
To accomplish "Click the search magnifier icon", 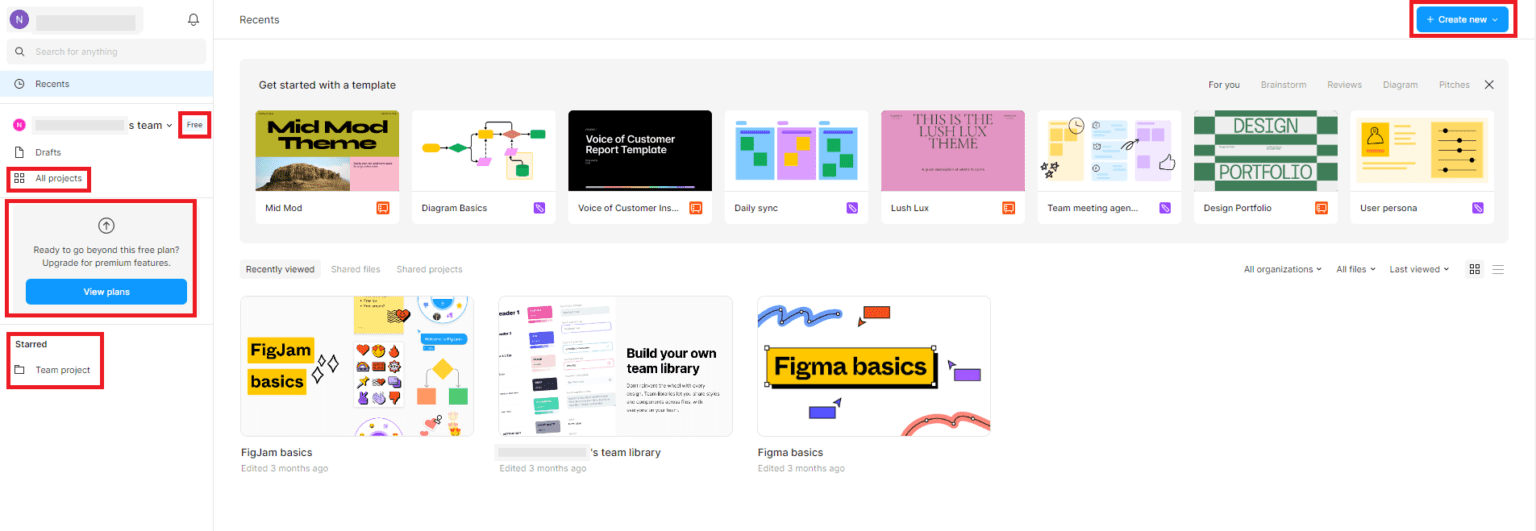I will pos(20,52).
